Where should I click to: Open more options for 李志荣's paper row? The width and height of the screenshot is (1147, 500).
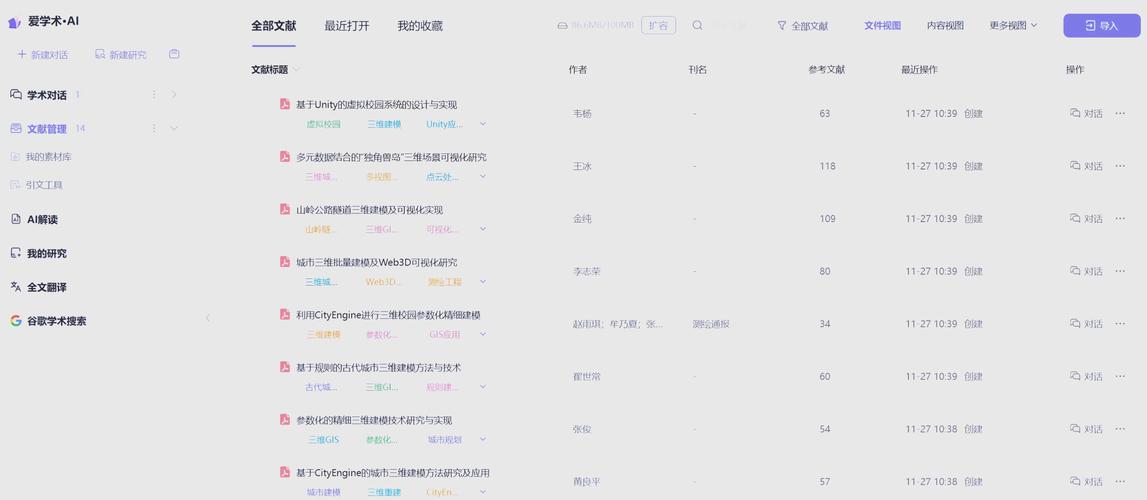pyautogui.click(x=1120, y=271)
